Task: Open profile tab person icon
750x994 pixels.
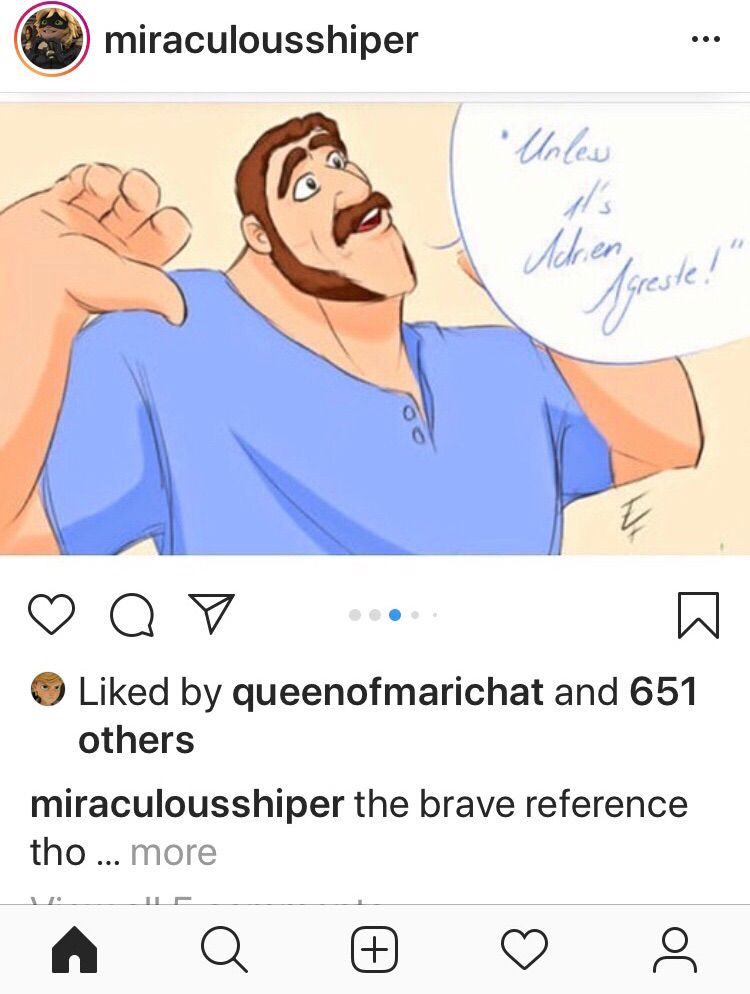Action: tap(675, 950)
